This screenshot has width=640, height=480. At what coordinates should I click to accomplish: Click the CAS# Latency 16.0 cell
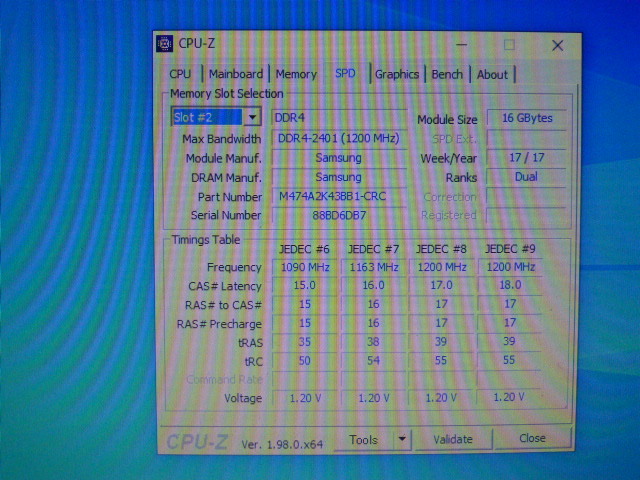374,285
